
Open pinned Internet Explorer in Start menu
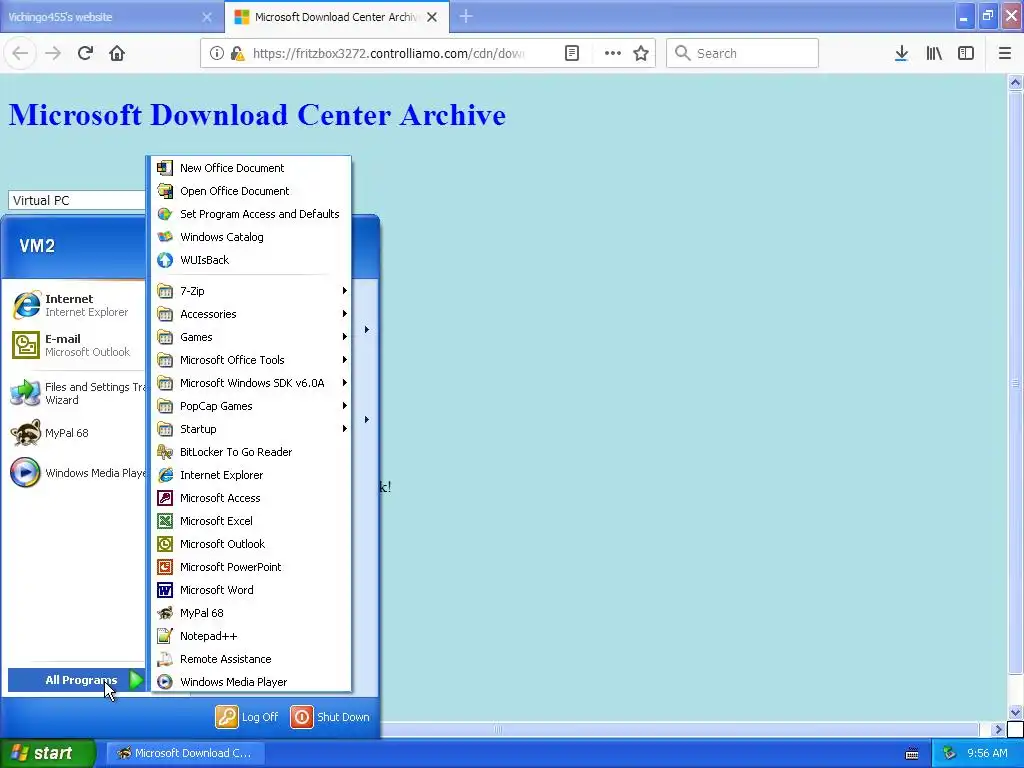(75, 305)
